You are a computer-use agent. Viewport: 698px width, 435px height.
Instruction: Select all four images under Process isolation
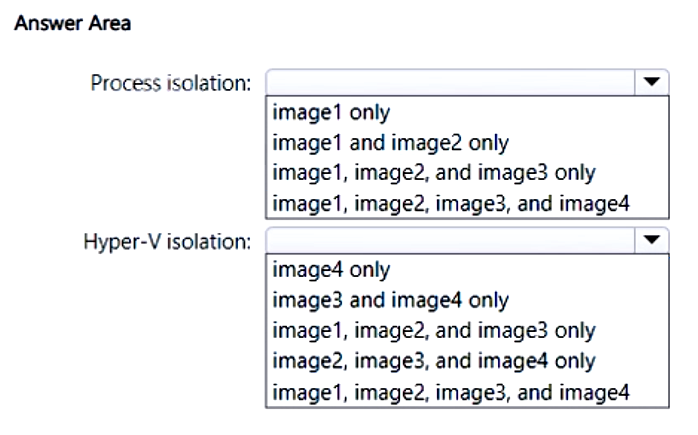tap(450, 204)
